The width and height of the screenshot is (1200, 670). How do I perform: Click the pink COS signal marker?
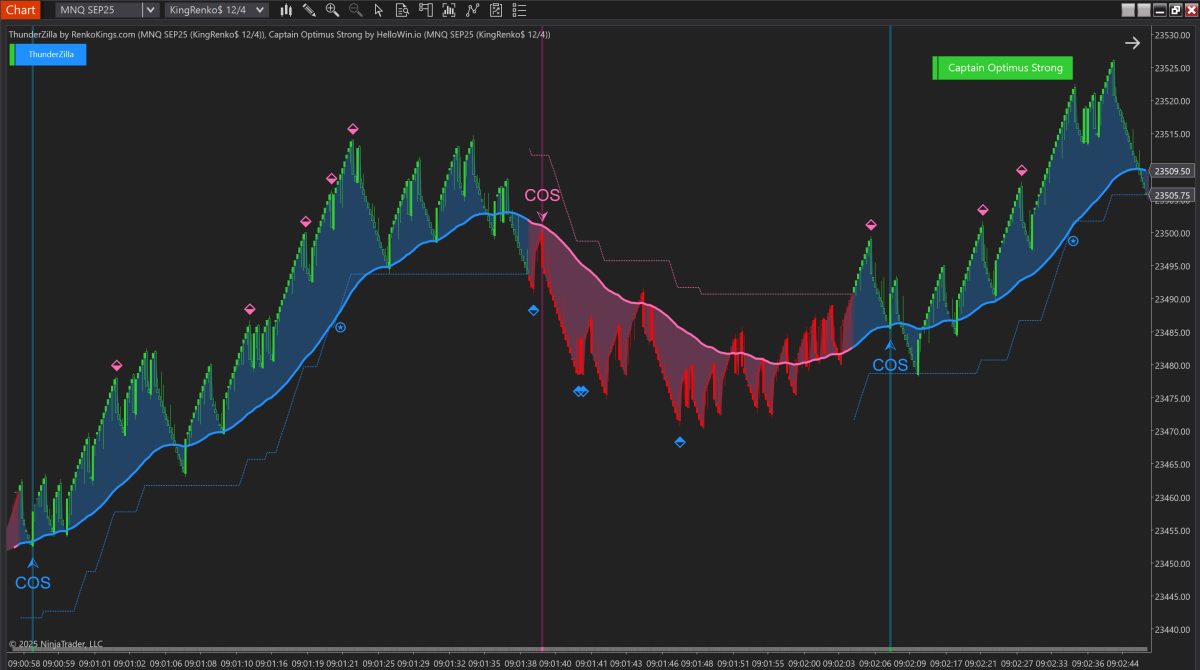[x=542, y=196]
